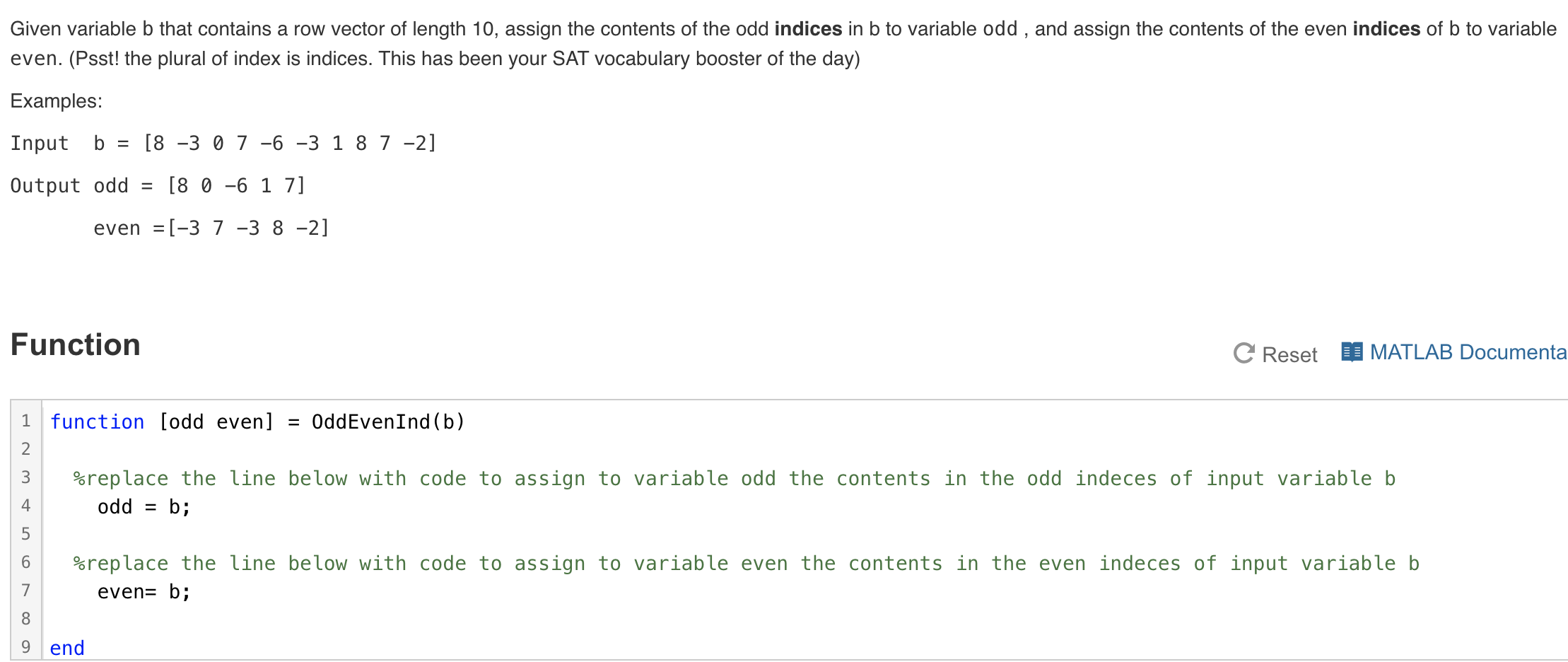Click the green comment on line 3
The image size is (1568, 662).
[424, 478]
